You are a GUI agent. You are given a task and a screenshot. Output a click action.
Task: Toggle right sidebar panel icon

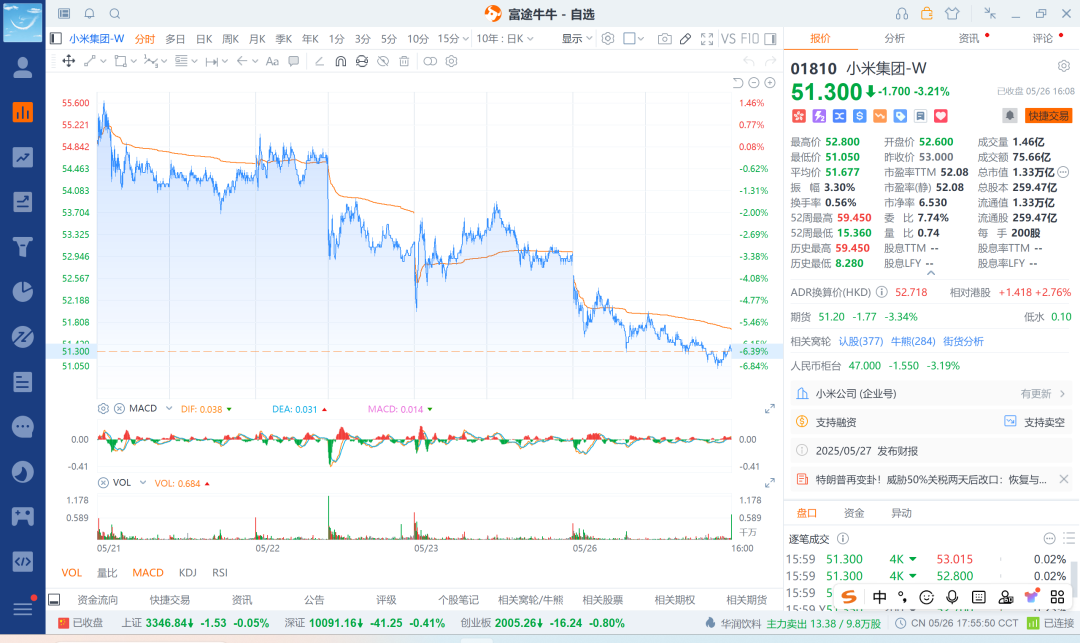pyautogui.click(x=770, y=39)
